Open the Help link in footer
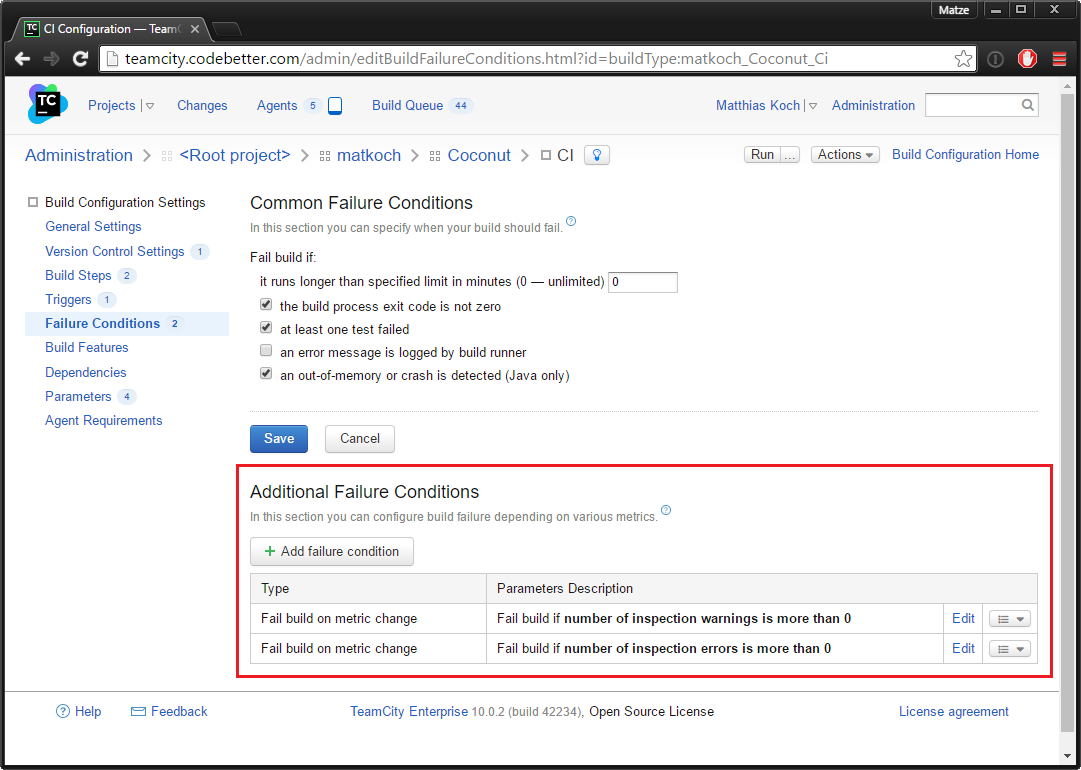This screenshot has width=1081, height=770. tap(88, 711)
